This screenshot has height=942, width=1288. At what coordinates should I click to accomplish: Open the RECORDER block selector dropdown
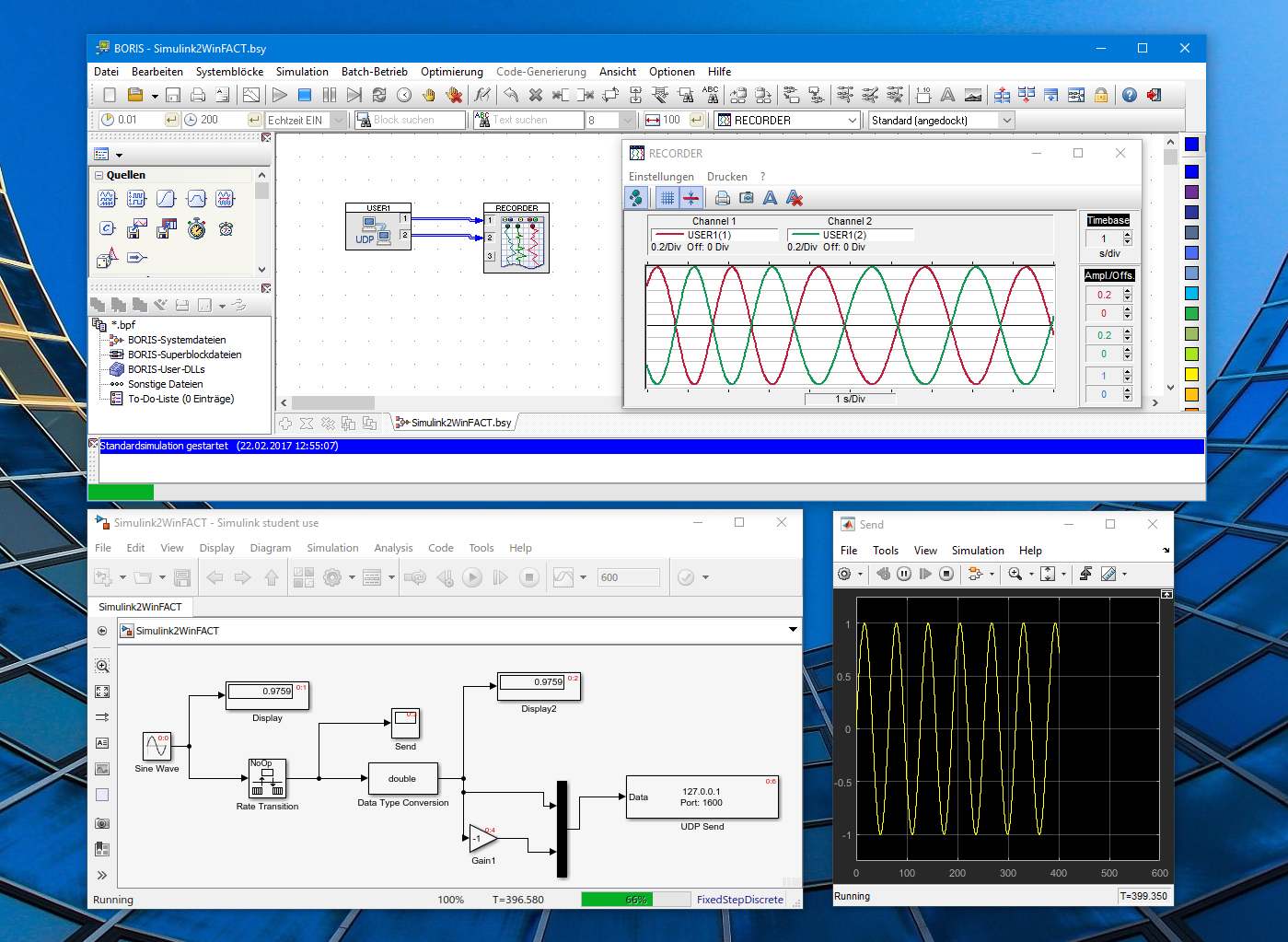click(853, 120)
